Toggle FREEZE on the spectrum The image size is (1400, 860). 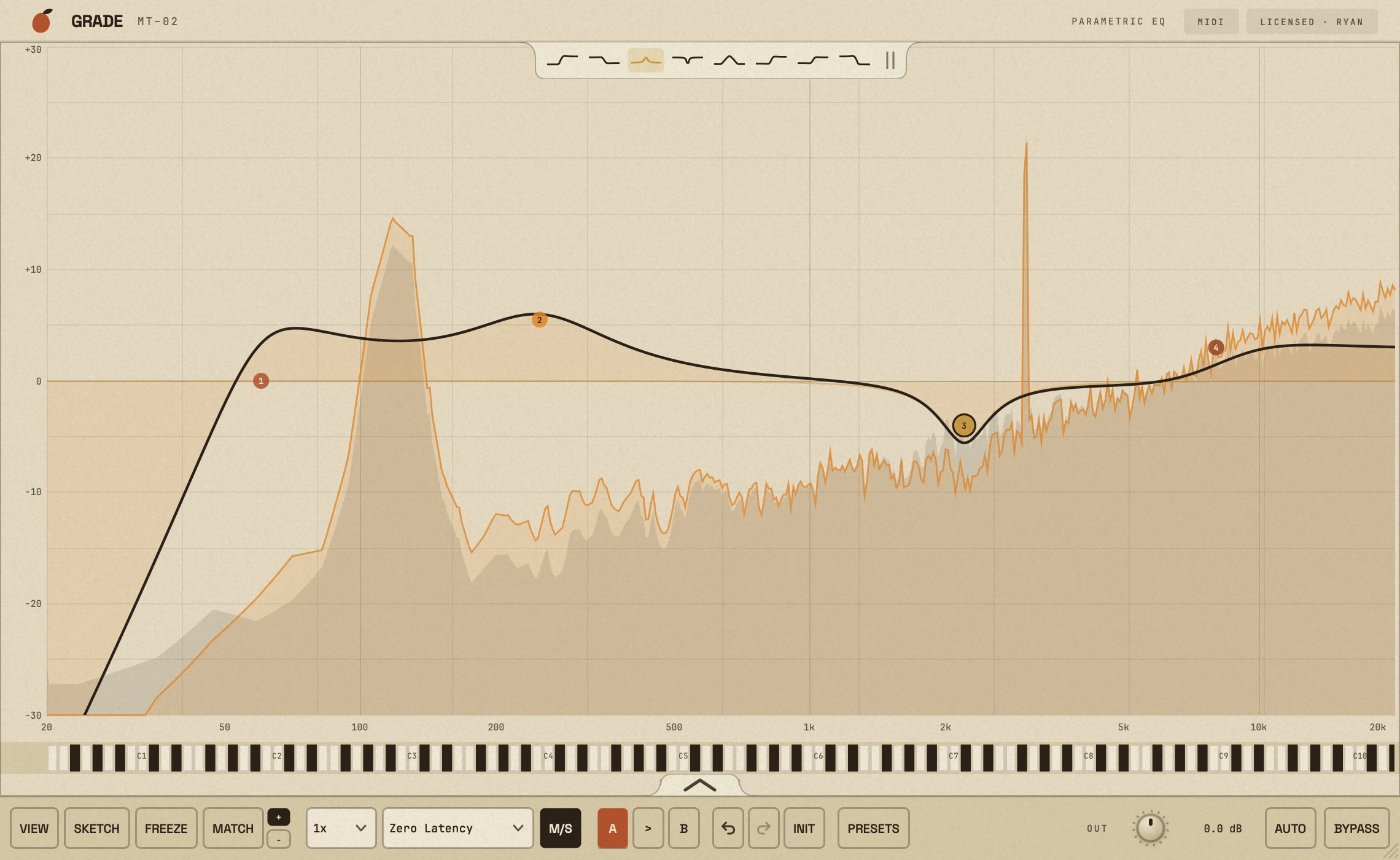tap(166, 828)
